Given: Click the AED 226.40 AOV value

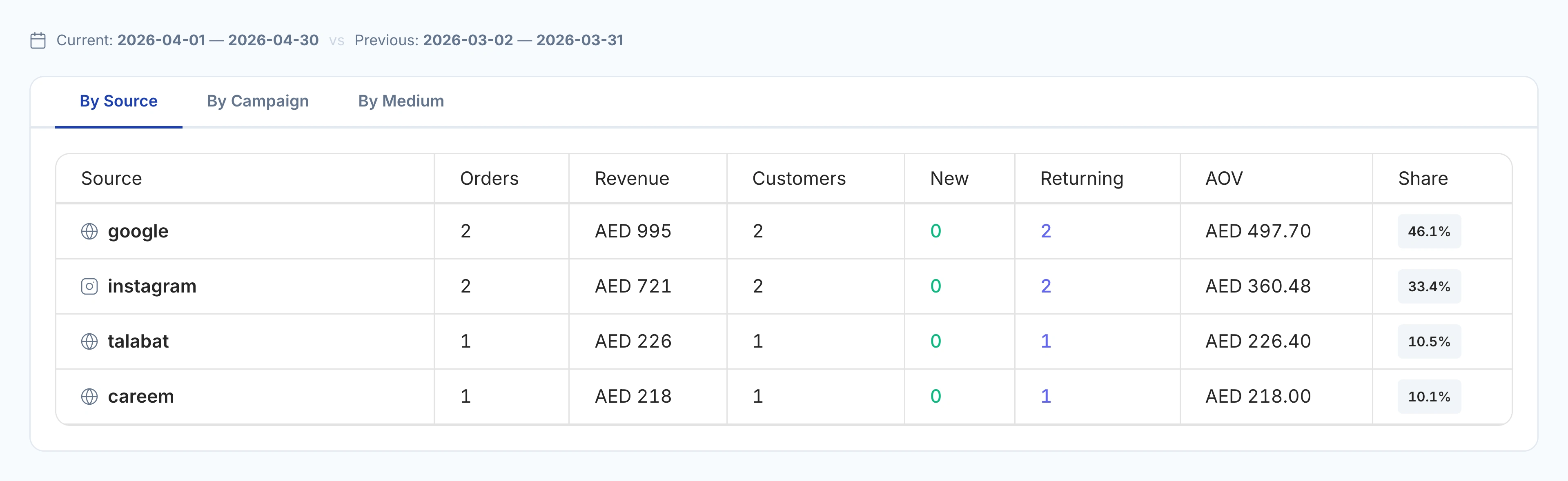Looking at the screenshot, I should 1258,341.
